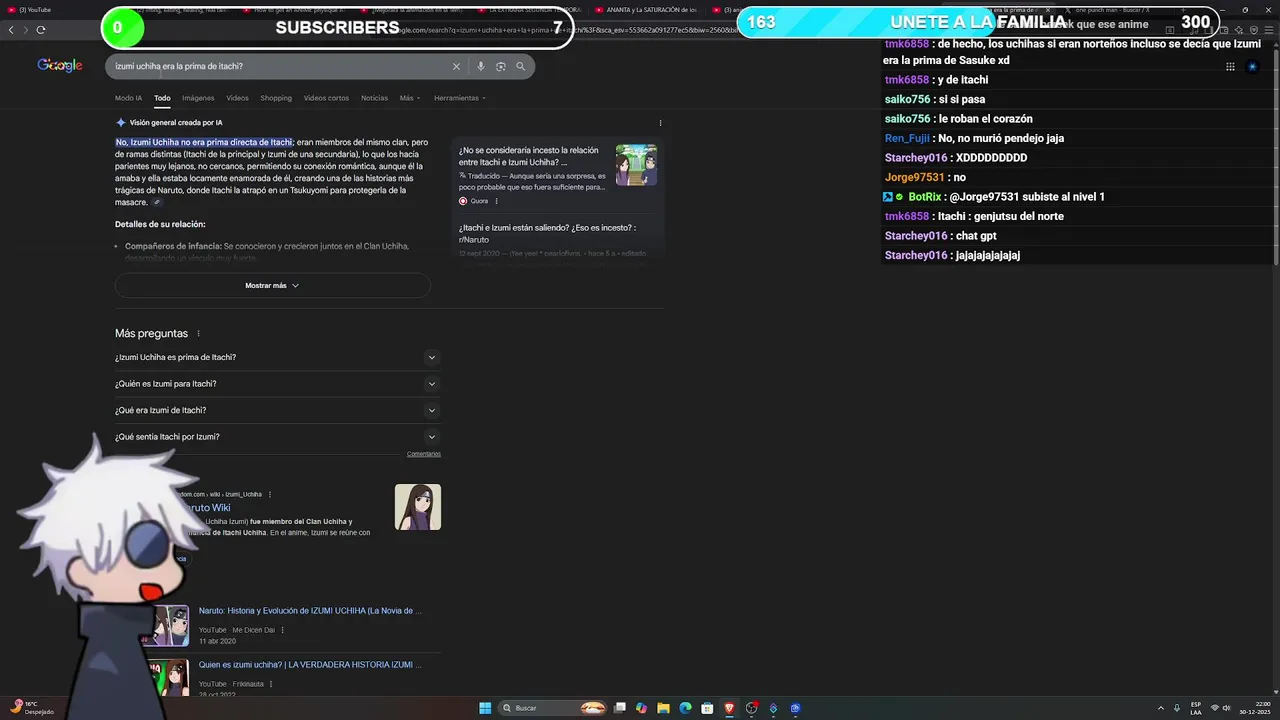Switch to 'ANANTA y La SATURACIÓN' browser tab
This screenshot has width=1280, height=720.
point(645,9)
